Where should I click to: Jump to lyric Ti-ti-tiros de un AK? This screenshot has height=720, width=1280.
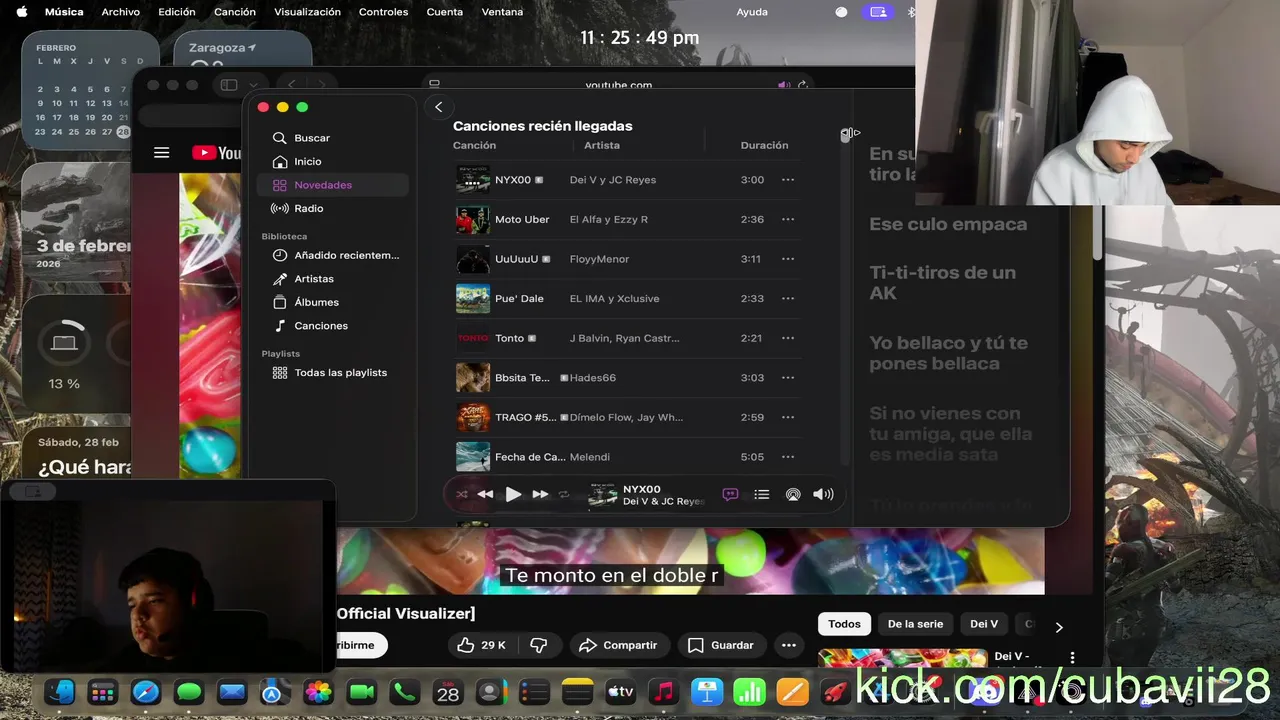point(942,282)
